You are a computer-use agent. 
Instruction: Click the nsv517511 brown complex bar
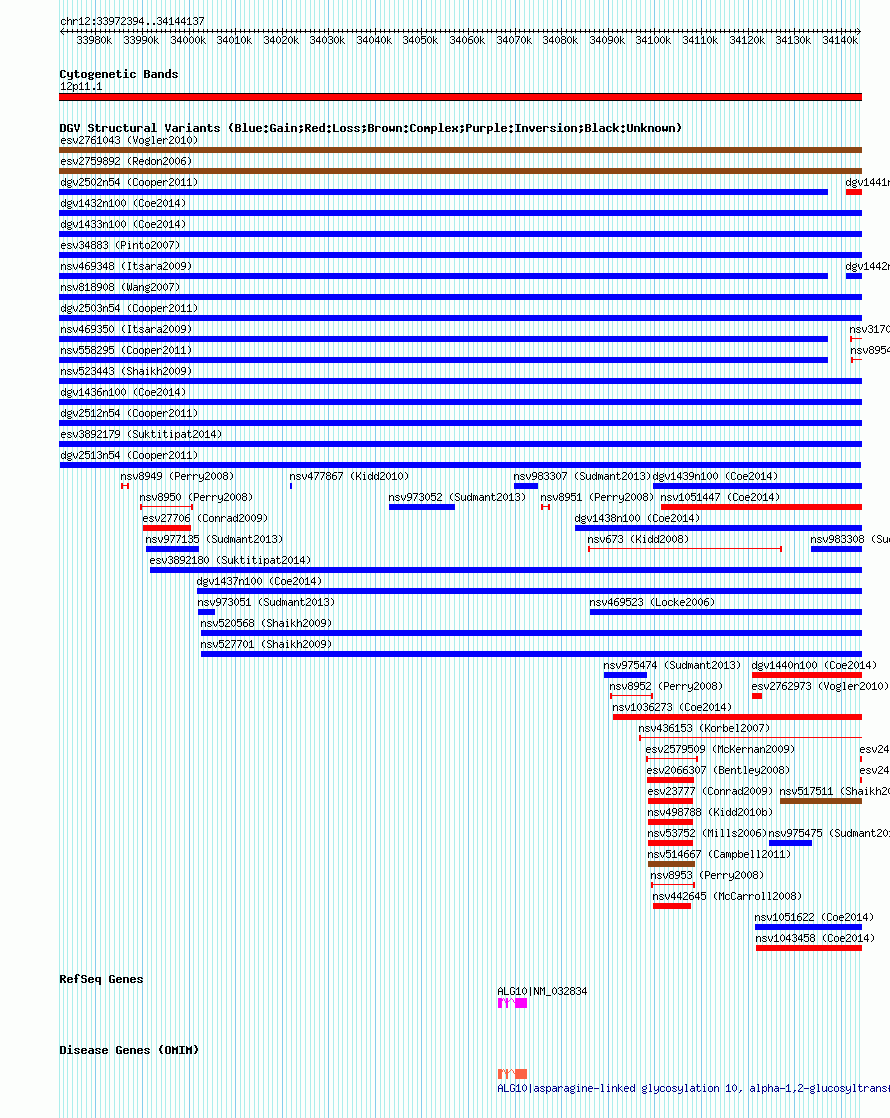pos(821,801)
